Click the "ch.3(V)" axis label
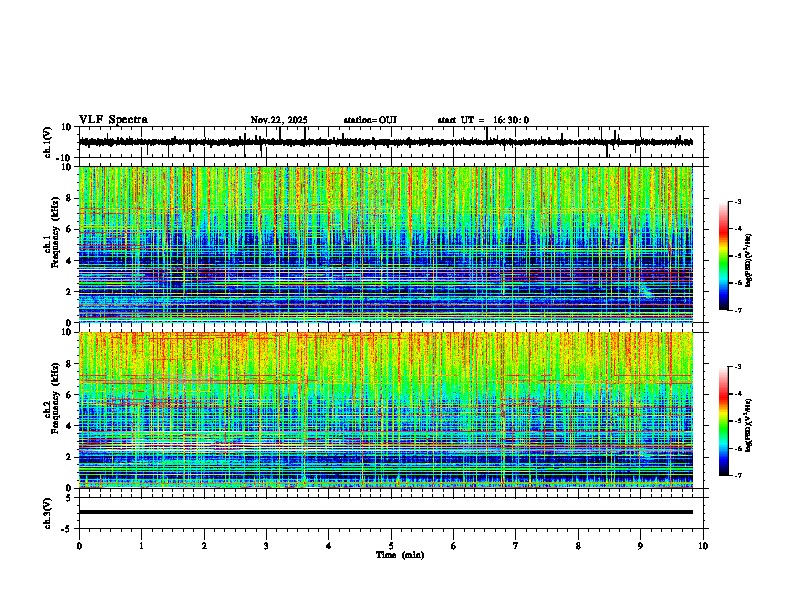Screen dimensions: 792x612 coord(48,513)
